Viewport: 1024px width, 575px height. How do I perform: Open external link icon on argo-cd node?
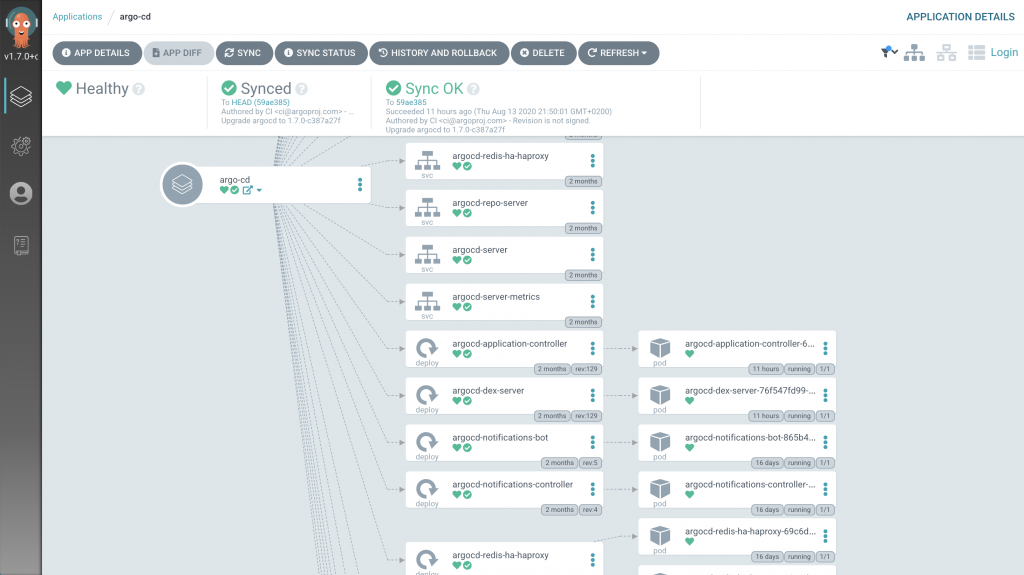247,190
